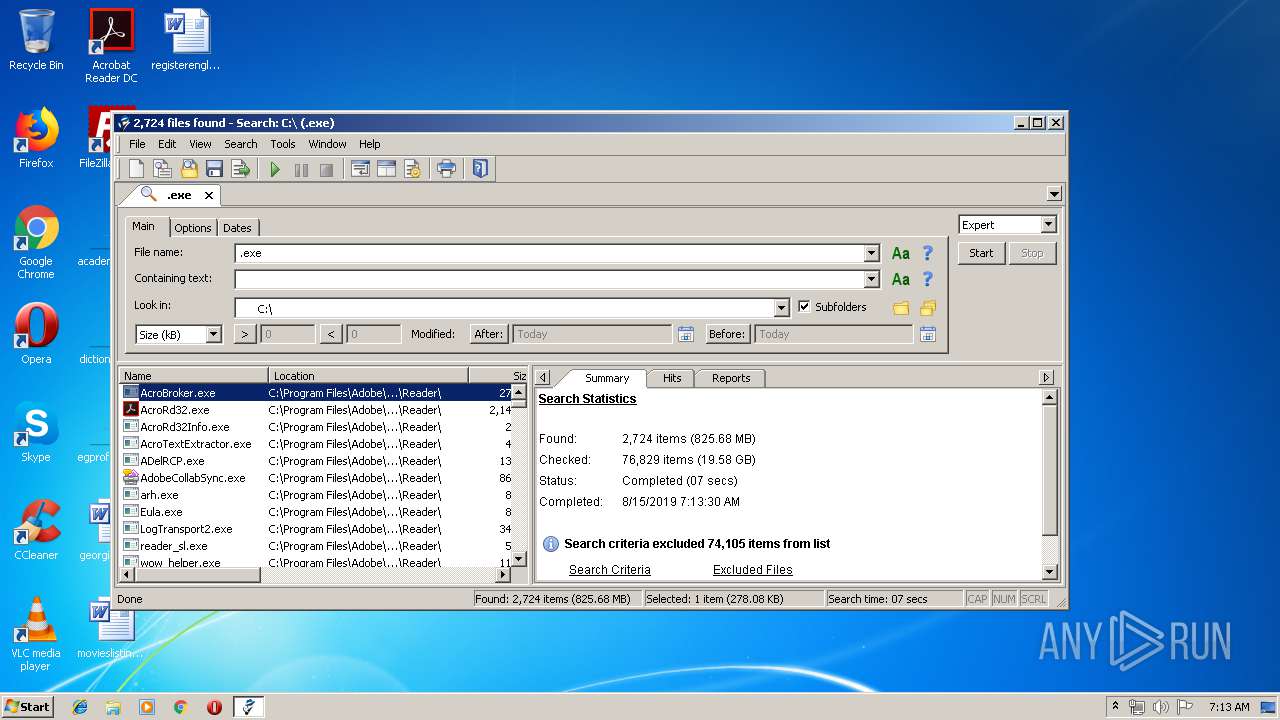Image resolution: width=1280 pixels, height=720 pixels.
Task: Click the single folder browse icon
Action: tap(901, 308)
